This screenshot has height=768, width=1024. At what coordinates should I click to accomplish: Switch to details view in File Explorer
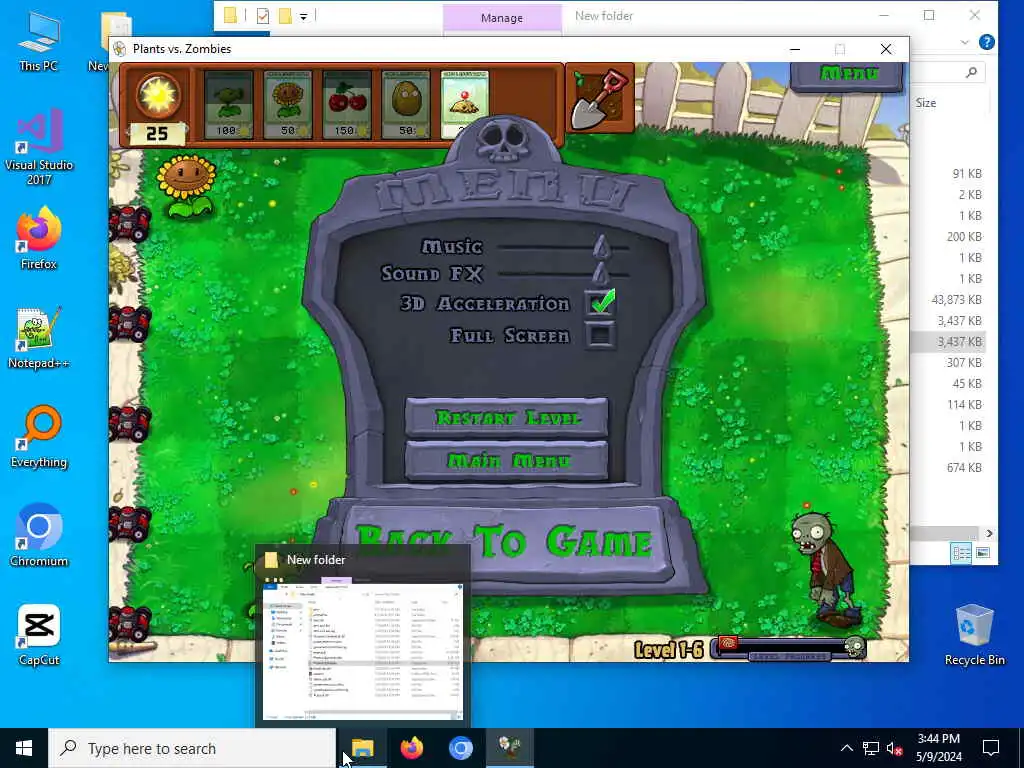[961, 553]
